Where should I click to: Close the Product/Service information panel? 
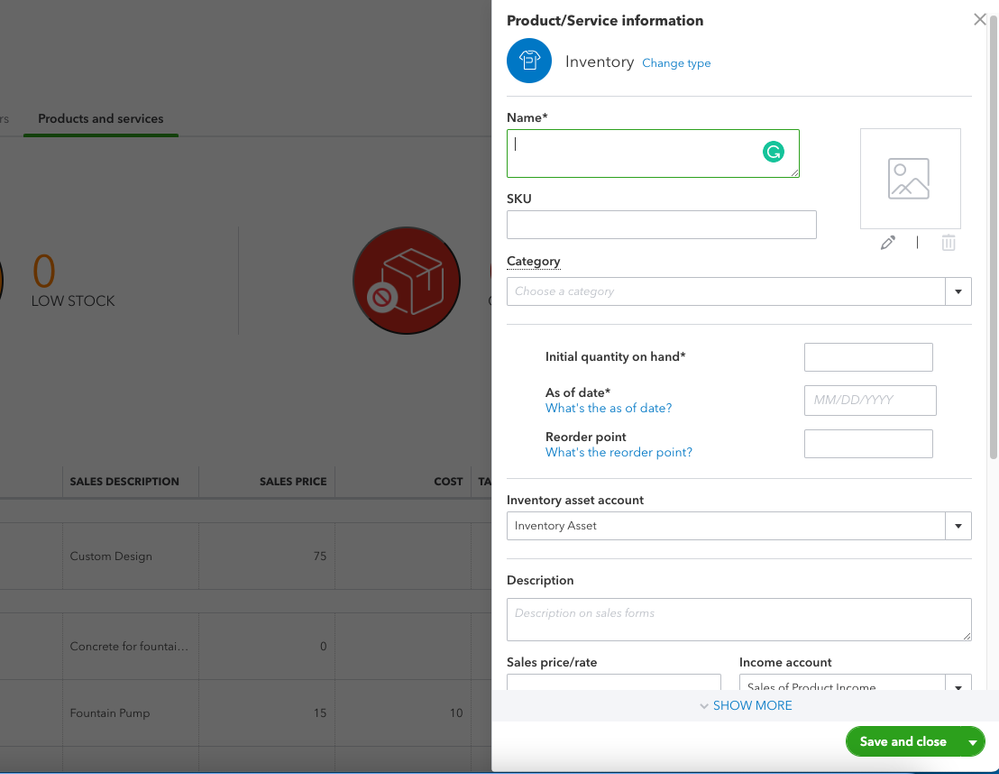point(980,20)
